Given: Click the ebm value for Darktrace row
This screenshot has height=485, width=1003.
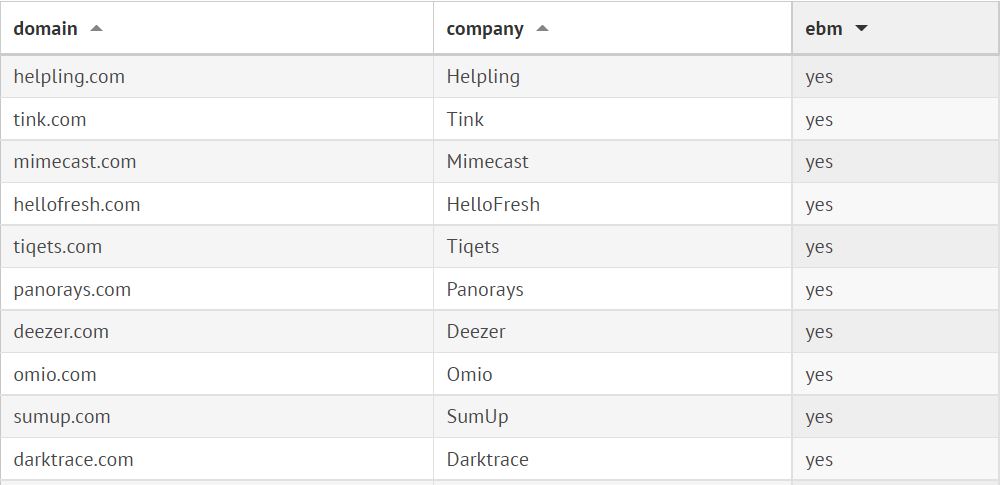Looking at the screenshot, I should 819,460.
